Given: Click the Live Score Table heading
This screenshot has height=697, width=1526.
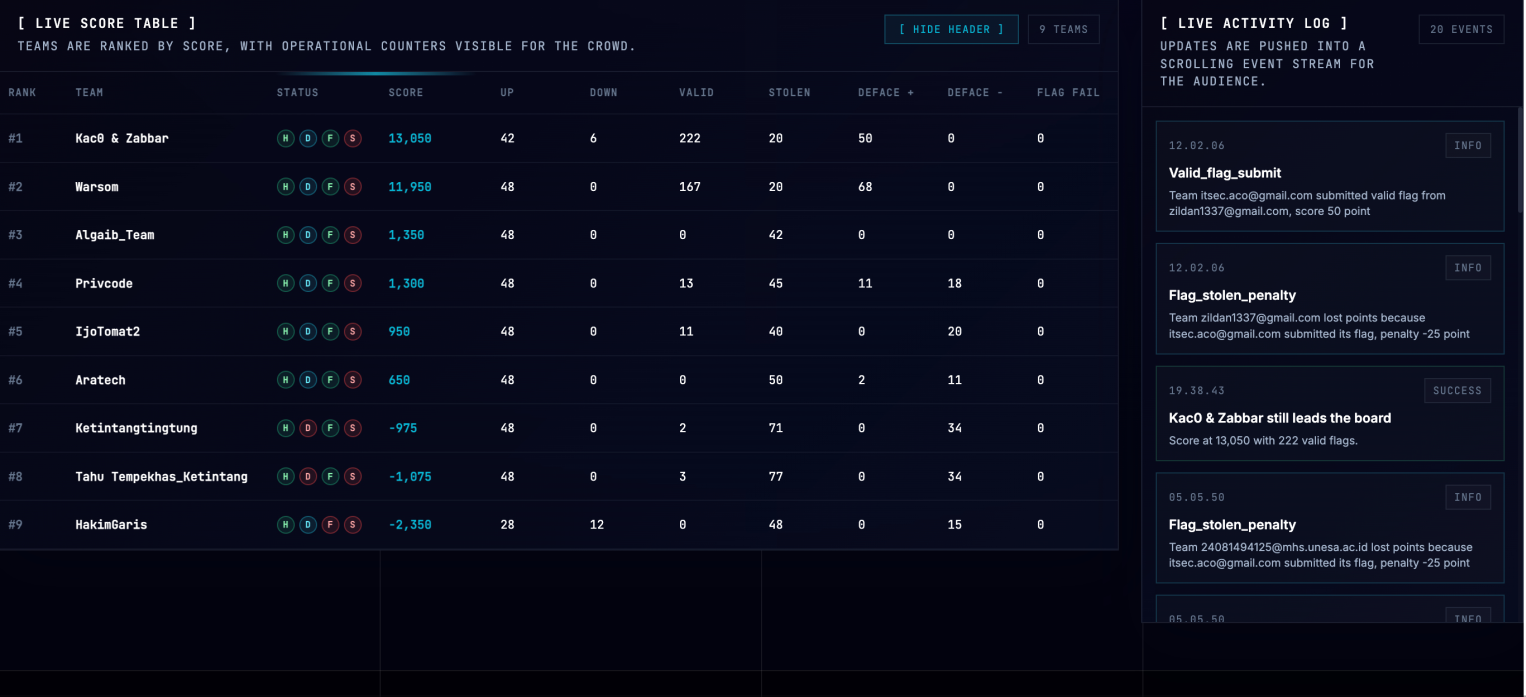Looking at the screenshot, I should (107, 23).
